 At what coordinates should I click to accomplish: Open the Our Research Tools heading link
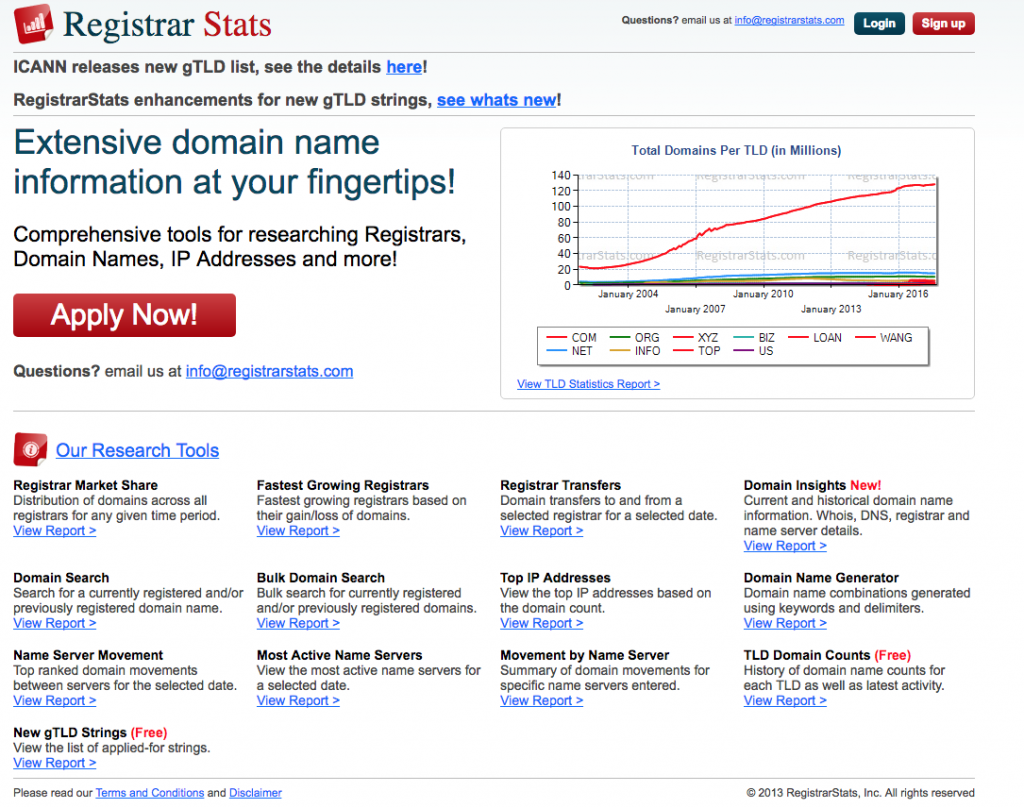tap(137, 450)
